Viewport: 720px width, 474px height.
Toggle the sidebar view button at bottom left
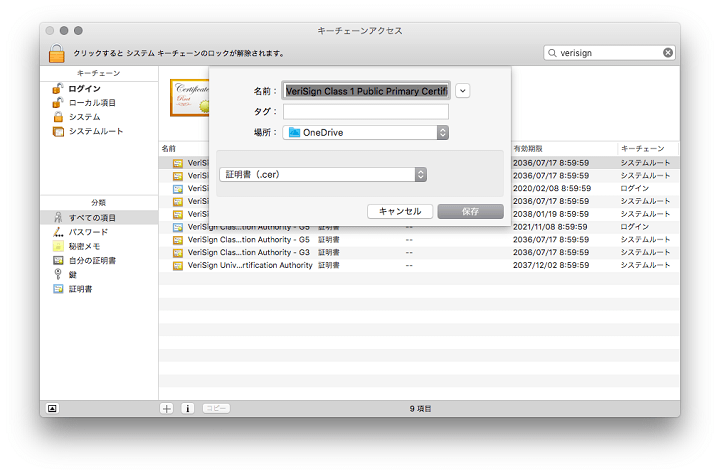[52, 408]
